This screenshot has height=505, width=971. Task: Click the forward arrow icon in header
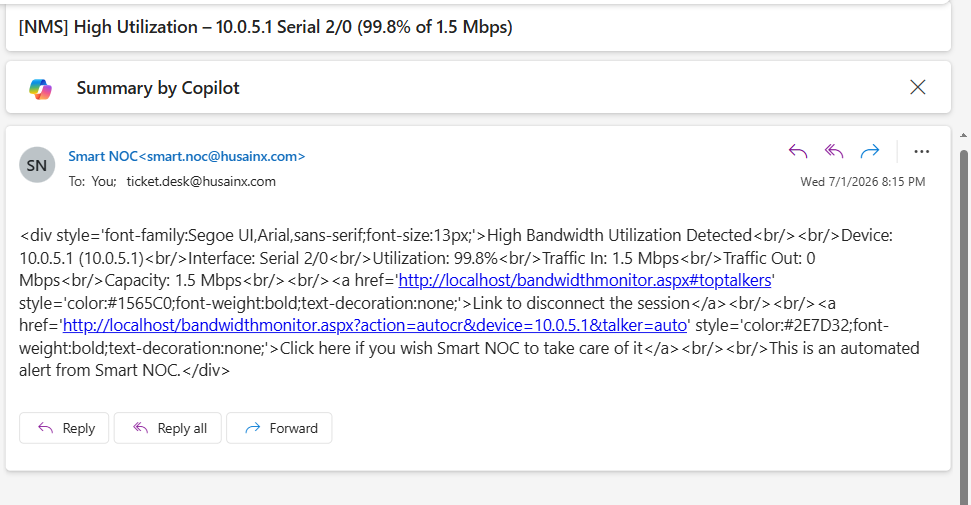[870, 151]
